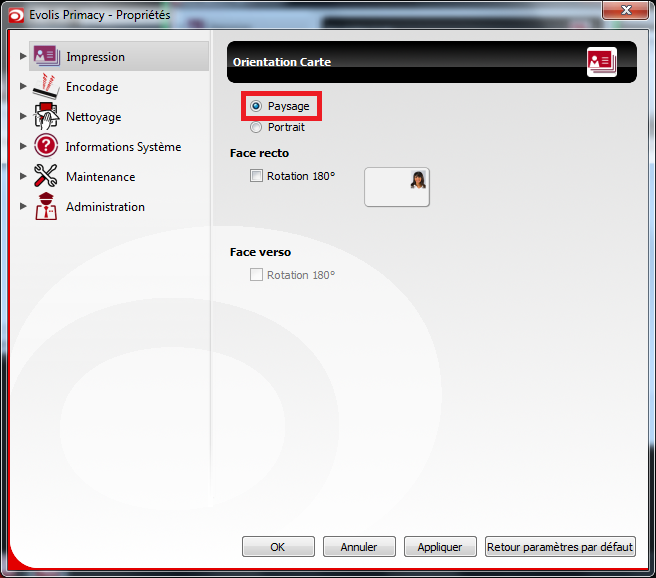Click the Evolis logo in title bar

pos(16,15)
